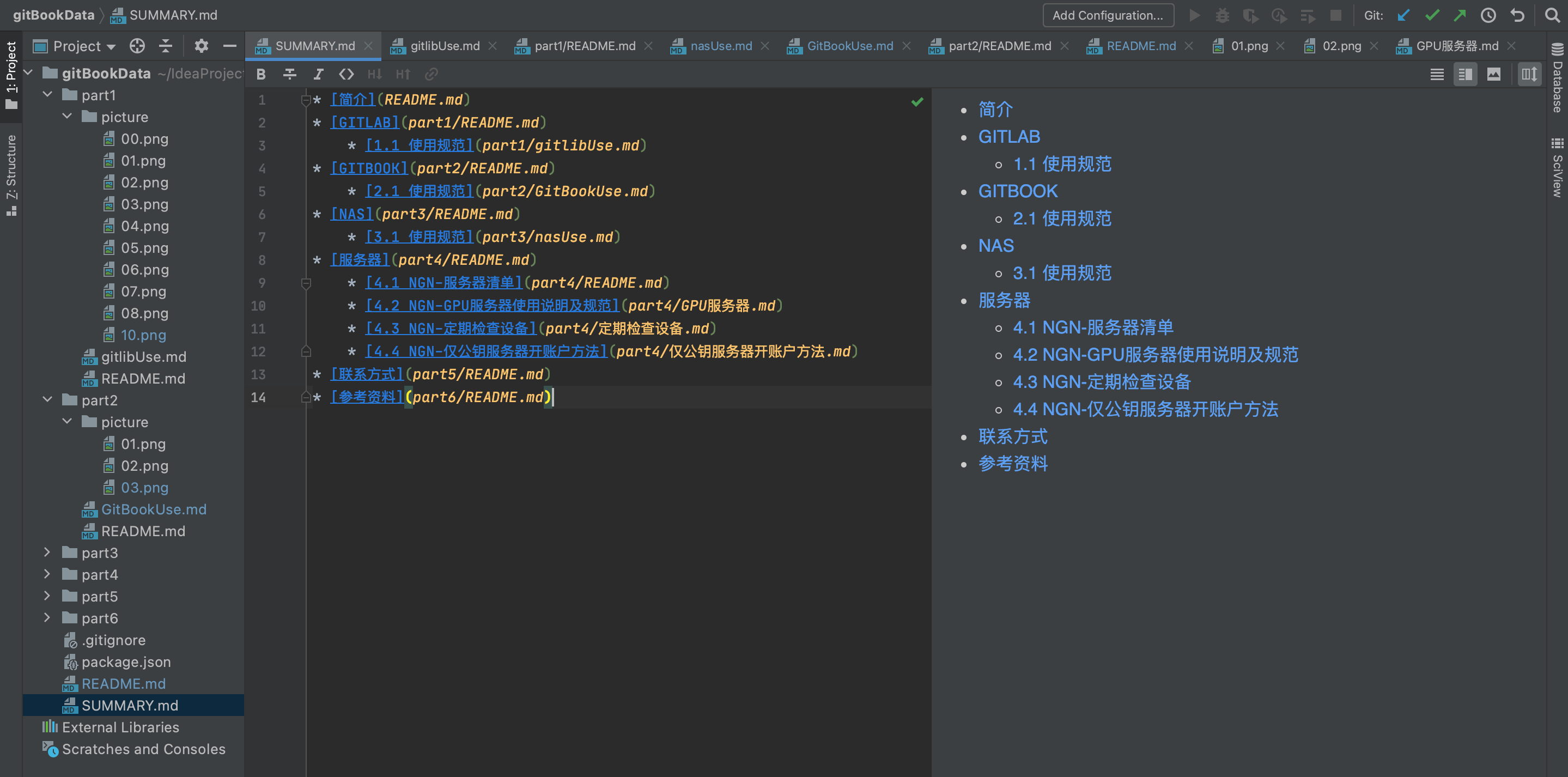Open Database tool window
The height and width of the screenshot is (777, 1568).
(x=1557, y=78)
